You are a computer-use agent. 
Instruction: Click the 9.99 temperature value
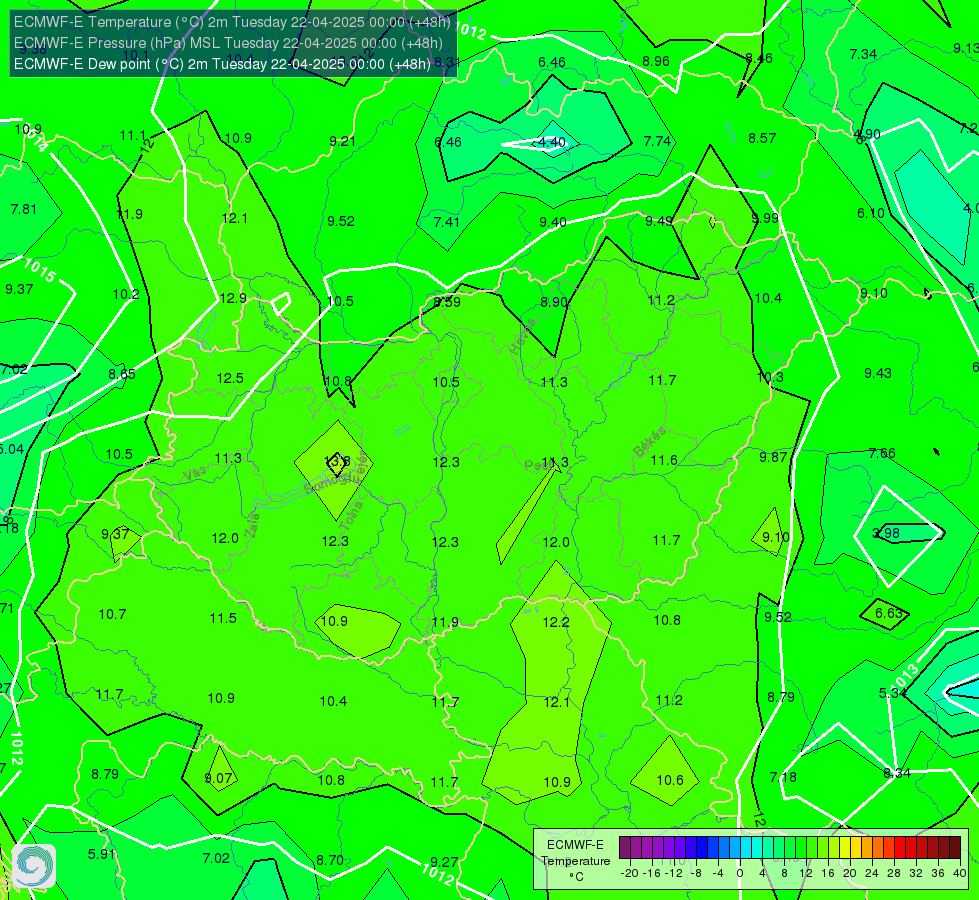click(765, 218)
